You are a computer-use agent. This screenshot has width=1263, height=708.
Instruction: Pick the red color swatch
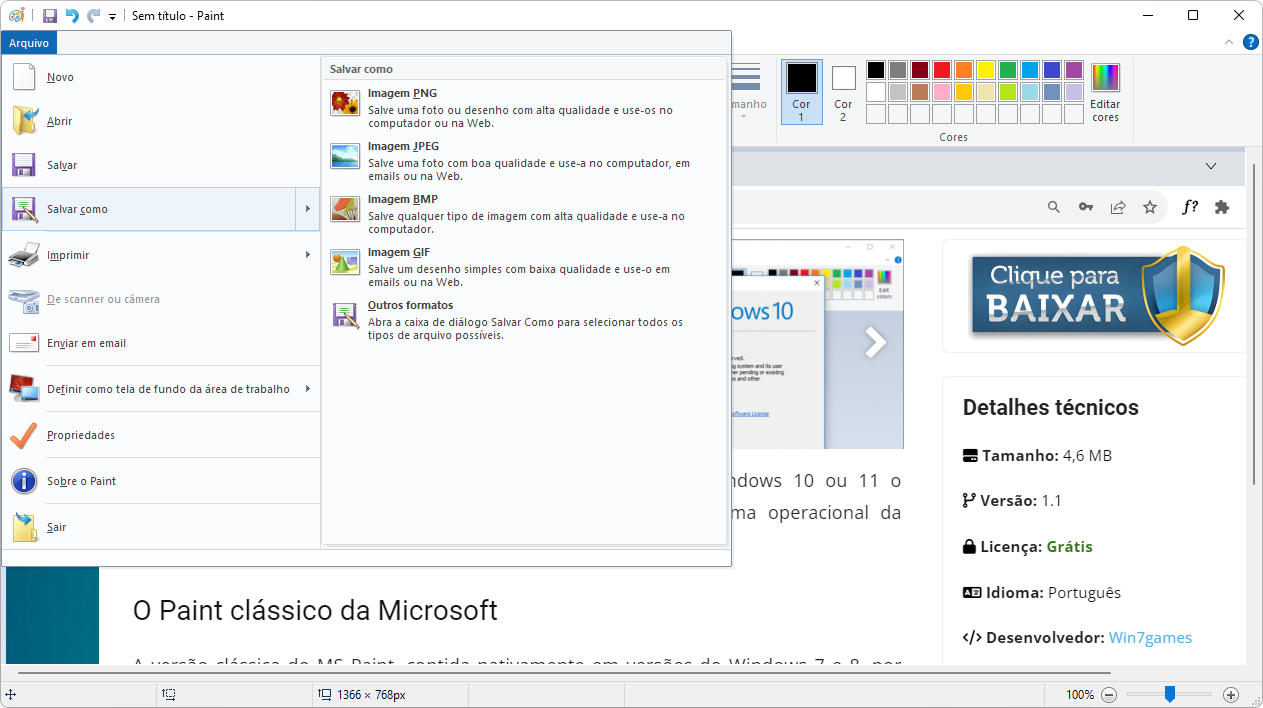(x=942, y=70)
